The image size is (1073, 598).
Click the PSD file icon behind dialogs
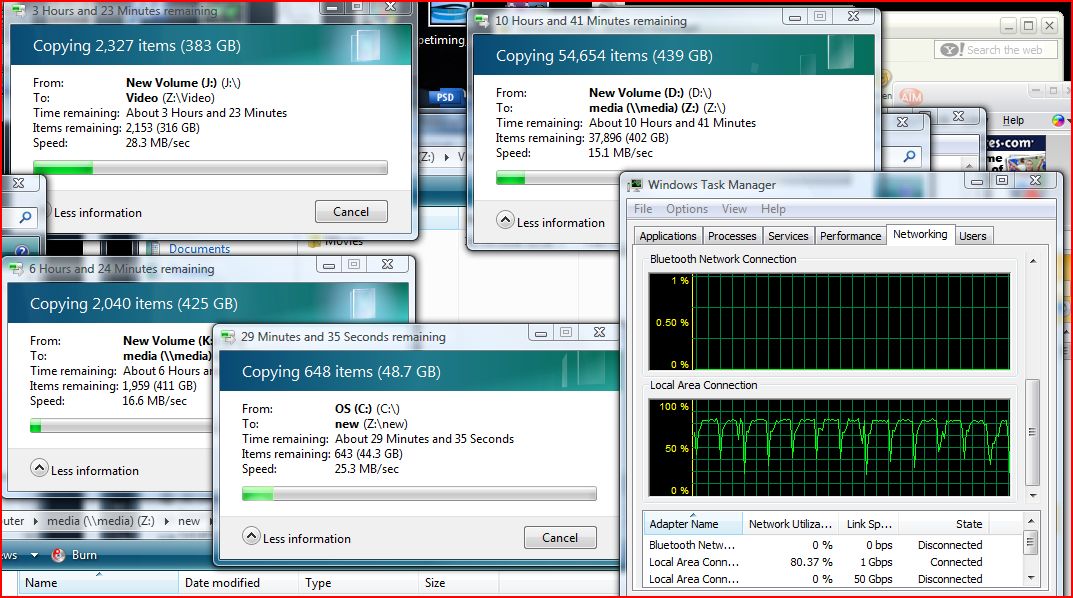point(445,97)
